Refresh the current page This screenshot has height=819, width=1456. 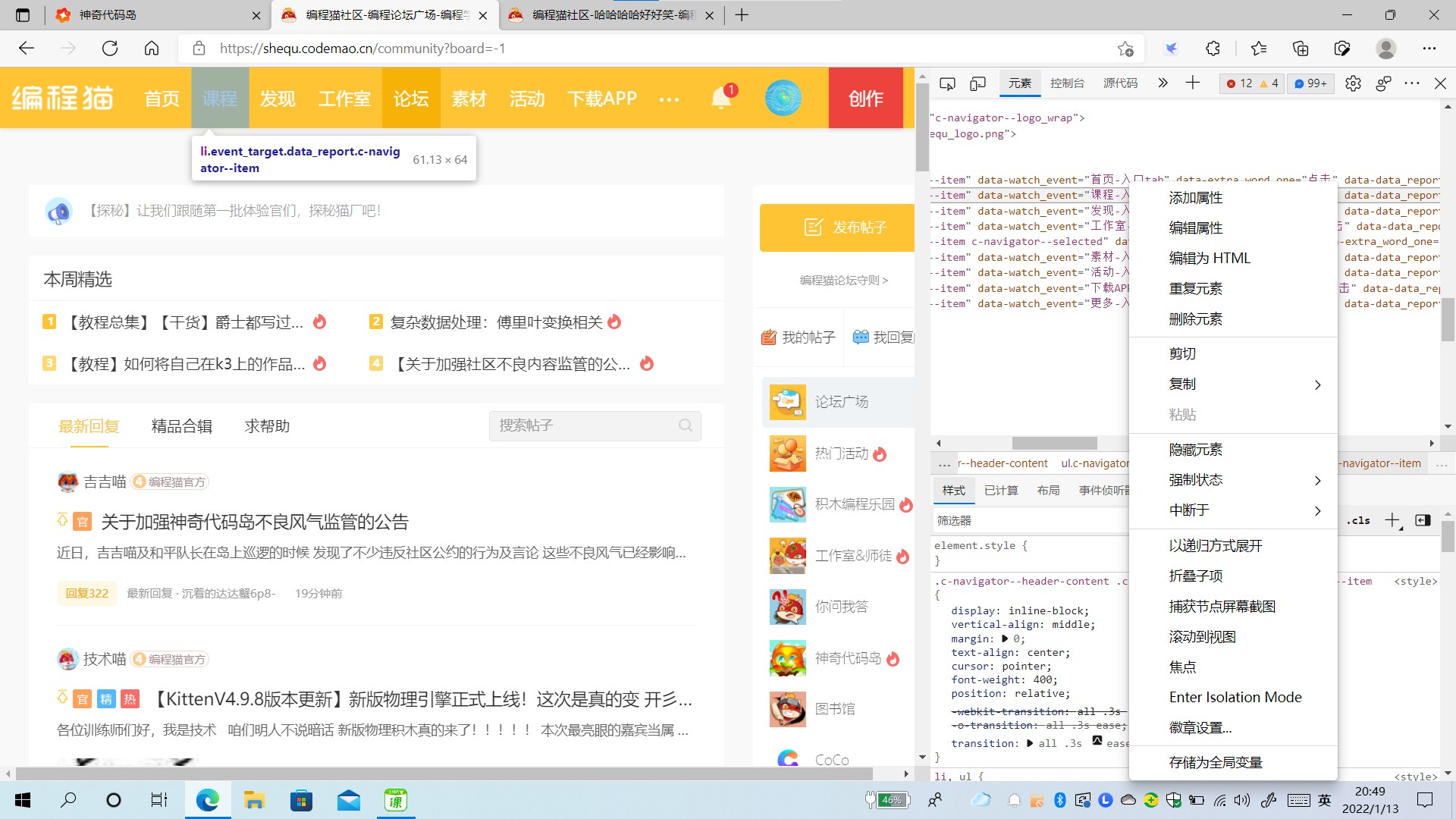(110, 49)
